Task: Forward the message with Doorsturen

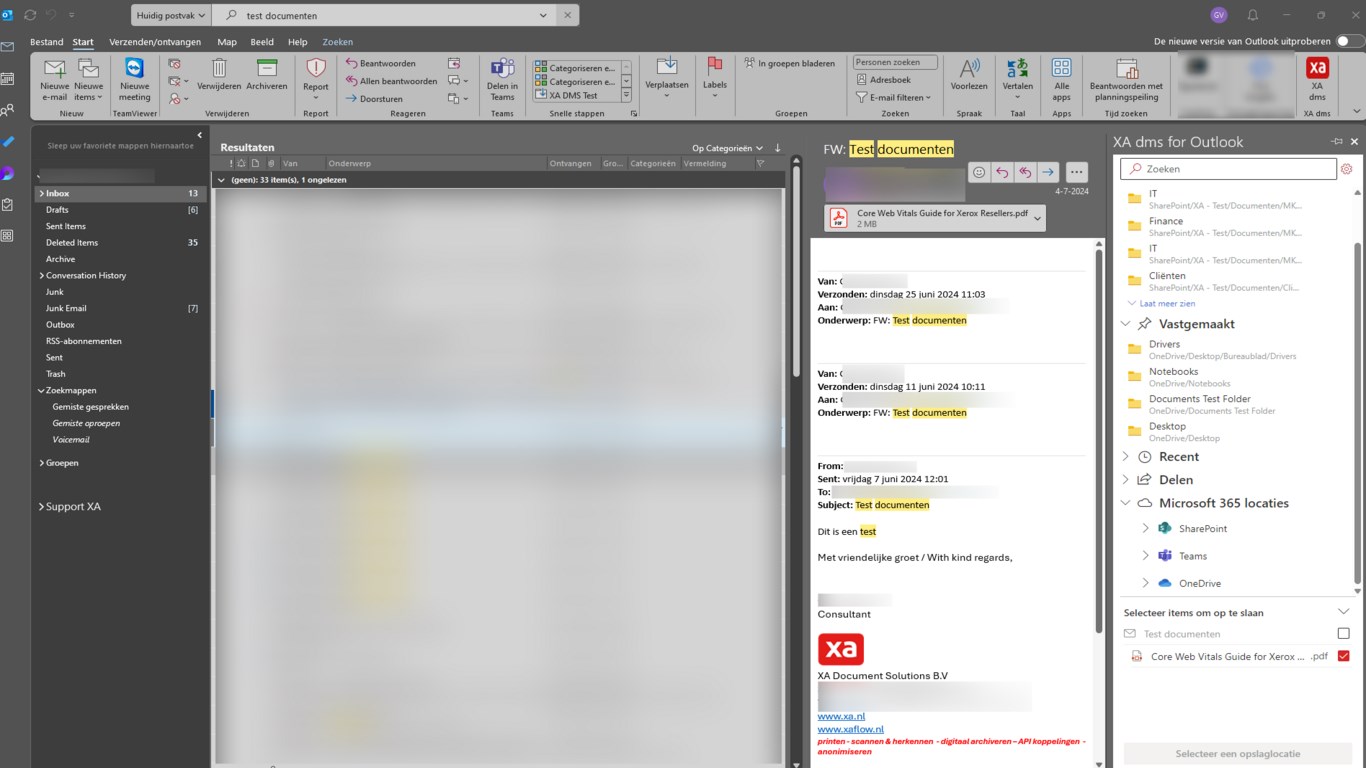Action: [374, 99]
